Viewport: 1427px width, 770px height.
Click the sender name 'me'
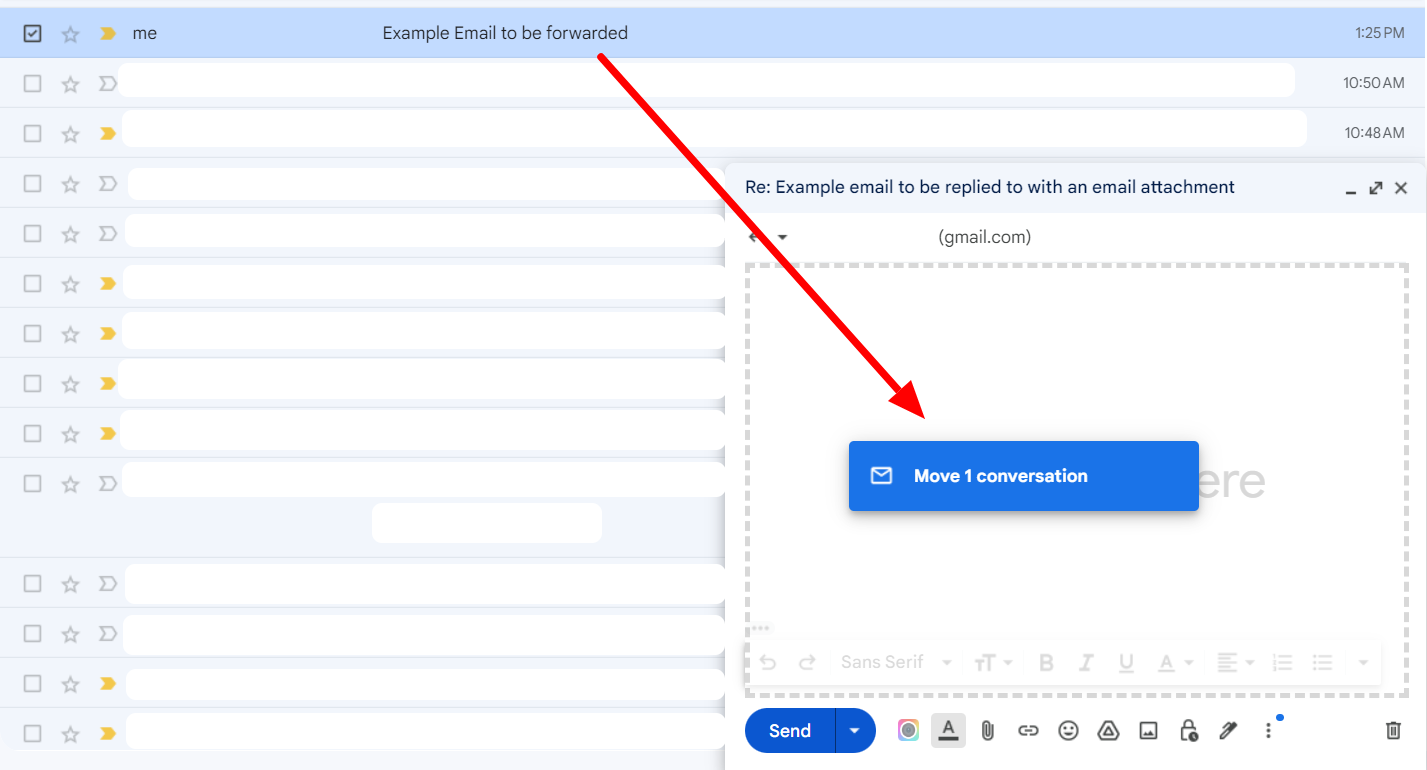pyautogui.click(x=145, y=33)
